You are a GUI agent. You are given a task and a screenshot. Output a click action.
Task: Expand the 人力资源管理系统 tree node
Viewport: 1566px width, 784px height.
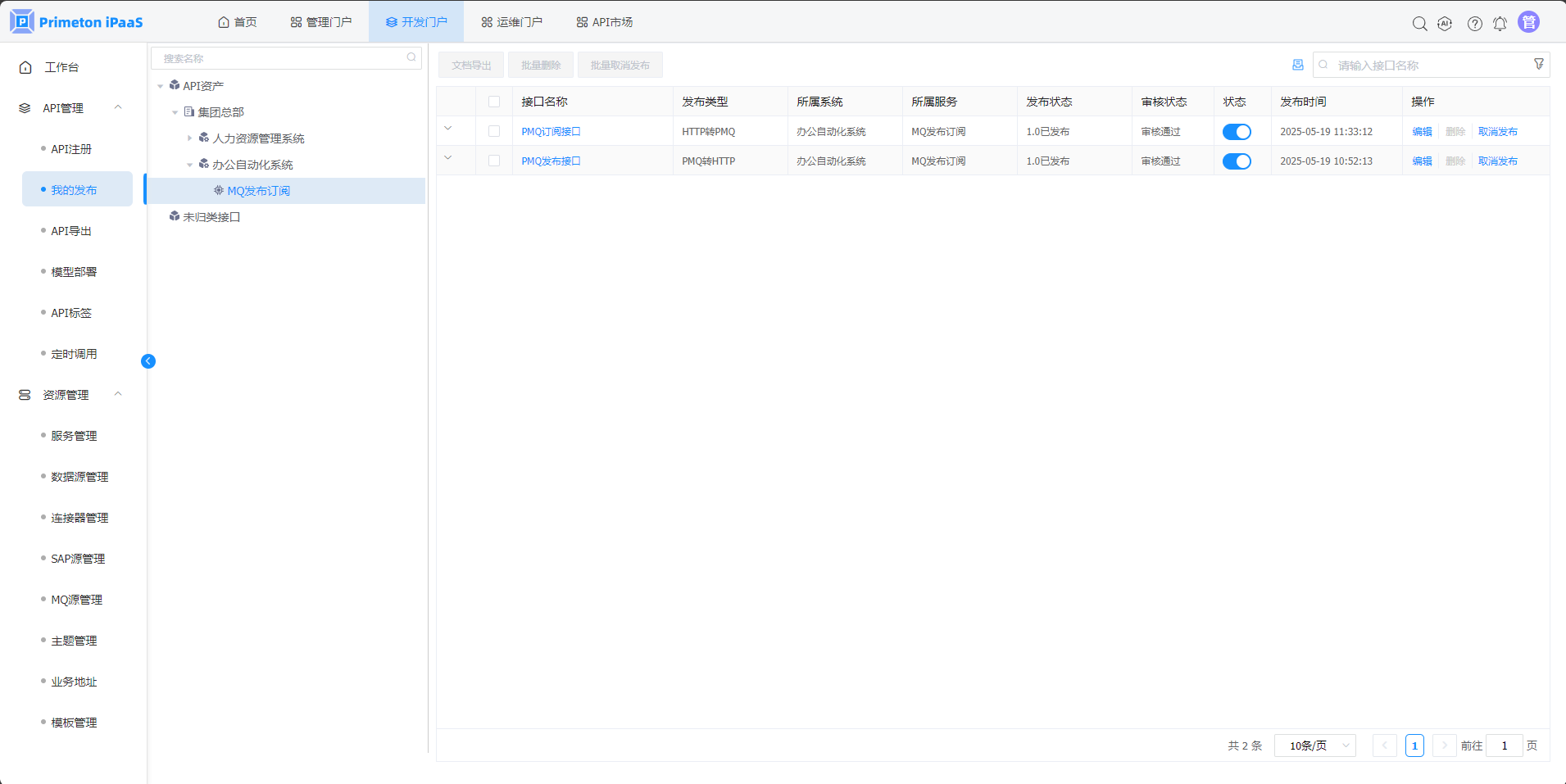[190, 138]
